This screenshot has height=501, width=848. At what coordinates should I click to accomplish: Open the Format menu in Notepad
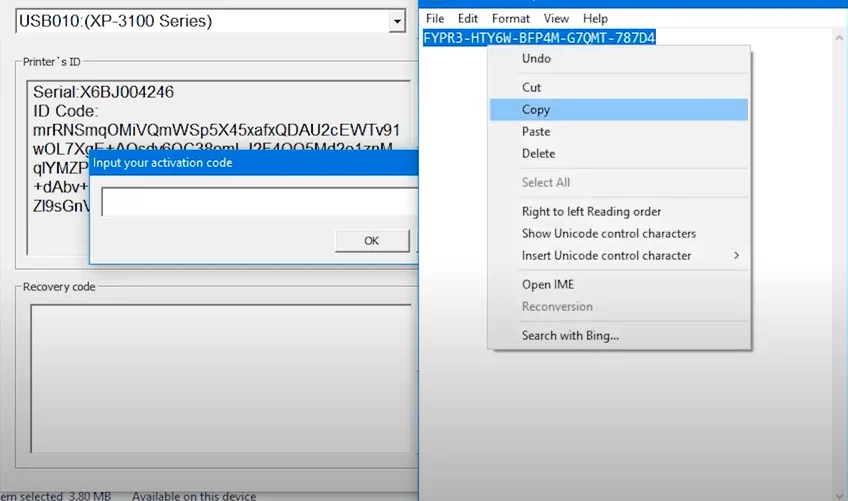(511, 19)
